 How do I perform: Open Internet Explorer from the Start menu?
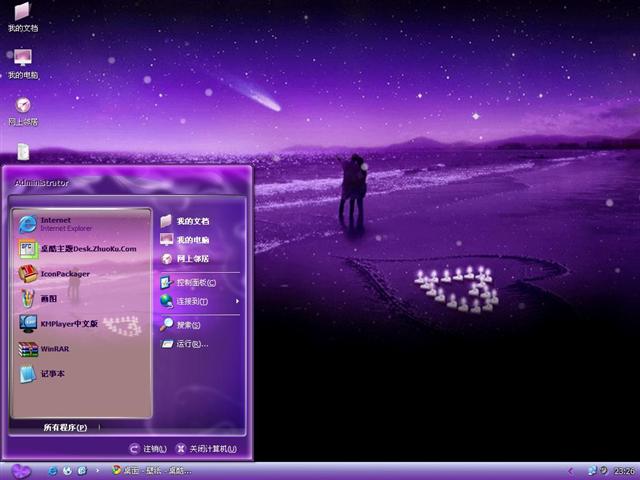tap(60, 223)
